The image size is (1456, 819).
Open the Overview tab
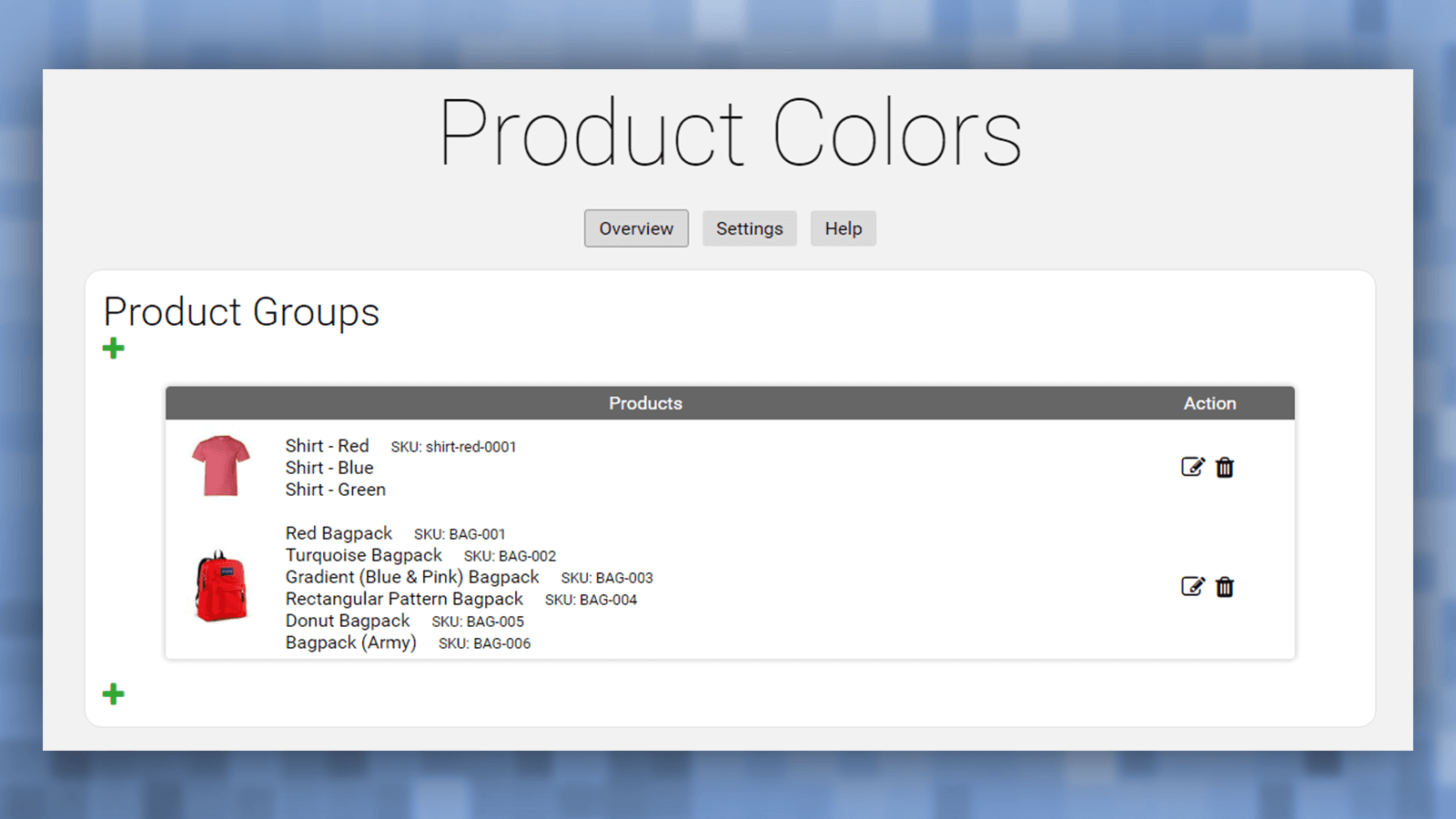[x=636, y=228]
